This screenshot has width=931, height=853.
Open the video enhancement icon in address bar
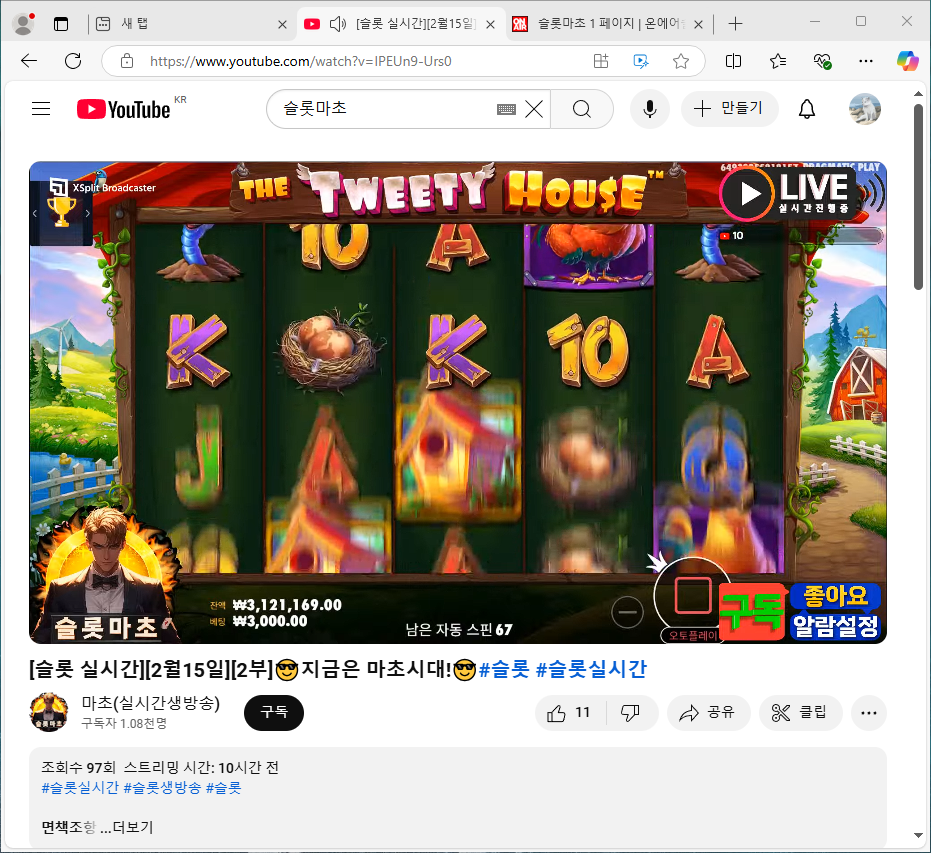(x=641, y=61)
